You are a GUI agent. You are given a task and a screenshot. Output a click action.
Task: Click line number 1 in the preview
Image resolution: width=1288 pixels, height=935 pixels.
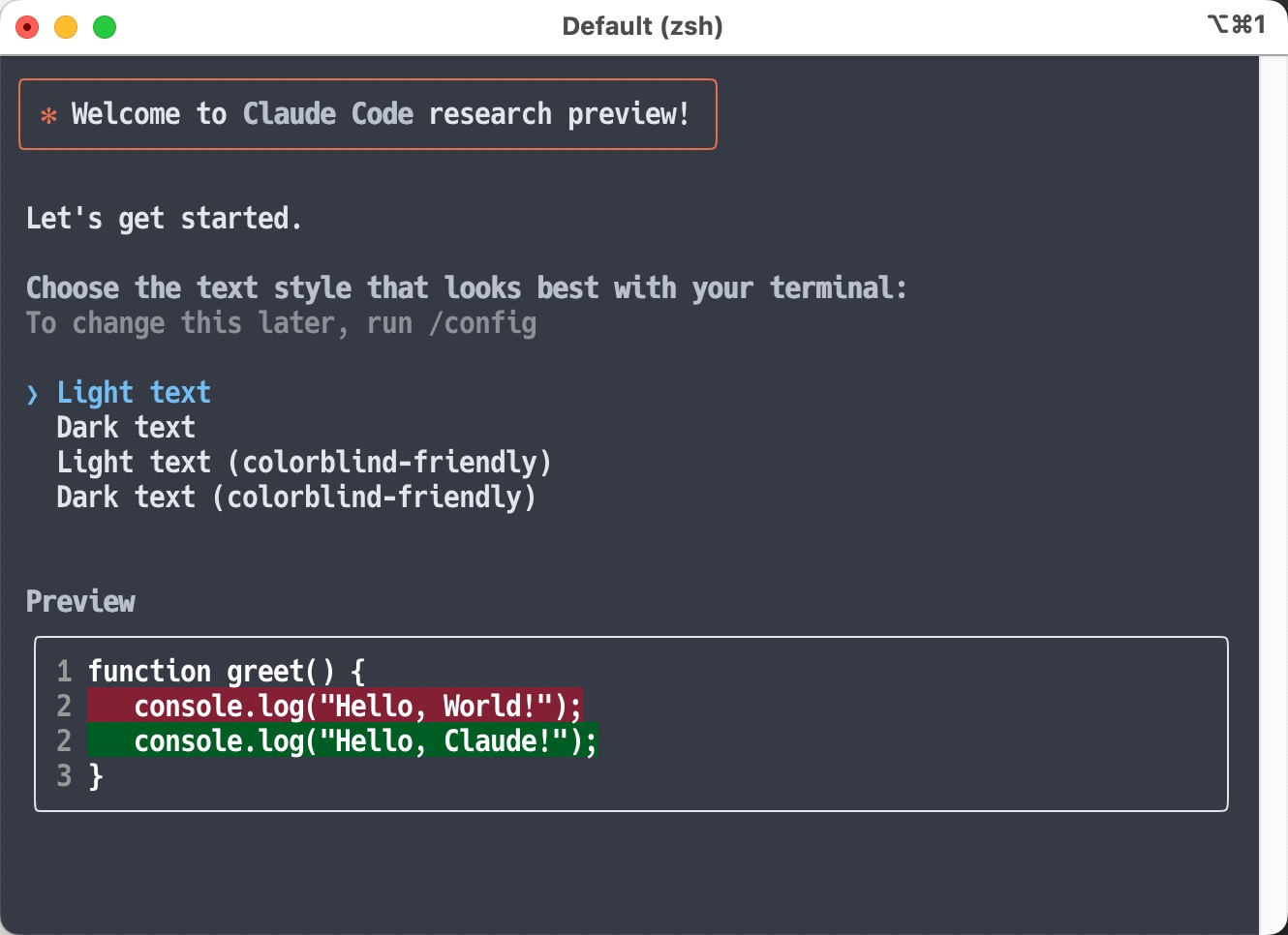click(64, 671)
